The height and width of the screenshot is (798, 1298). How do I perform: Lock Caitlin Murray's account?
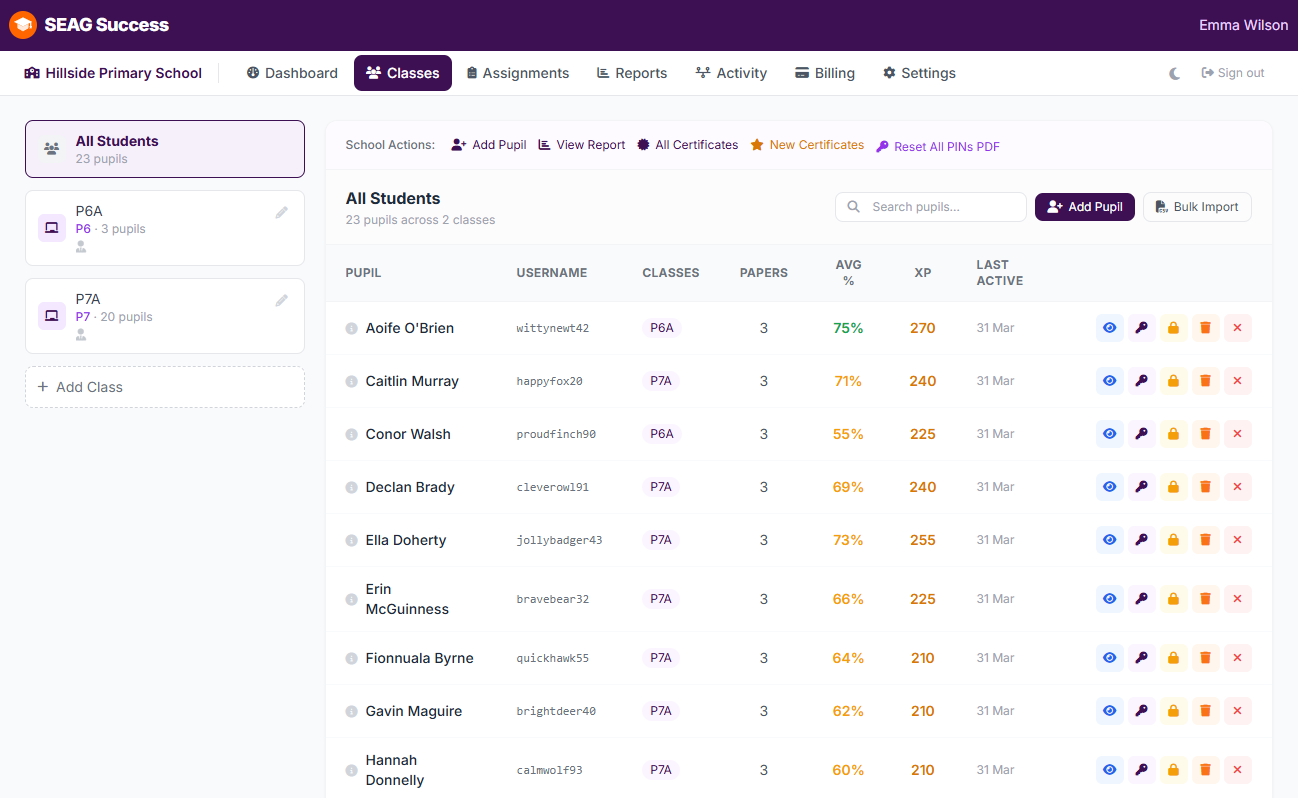click(1174, 381)
